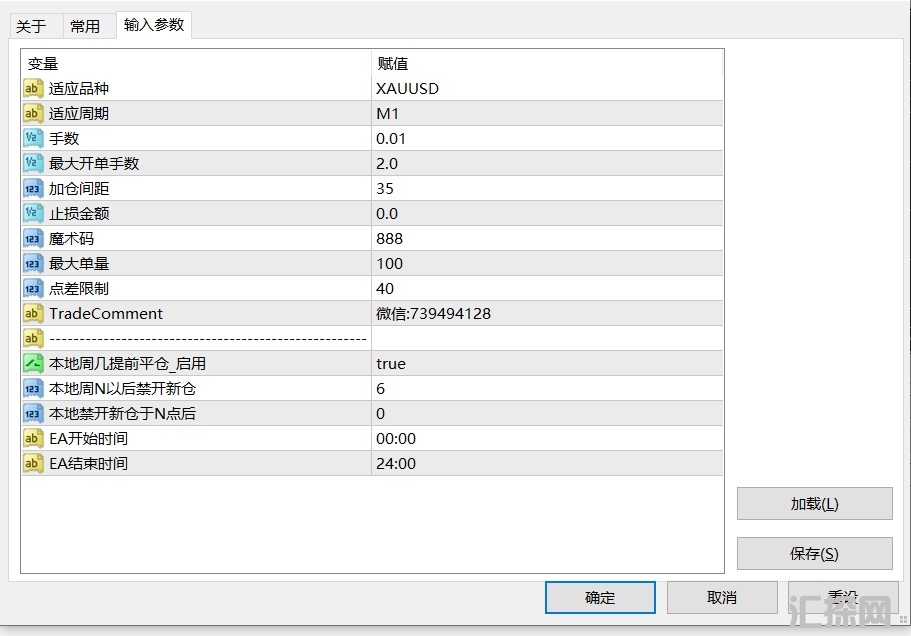Select the 888 value for 魔术码

(547, 238)
